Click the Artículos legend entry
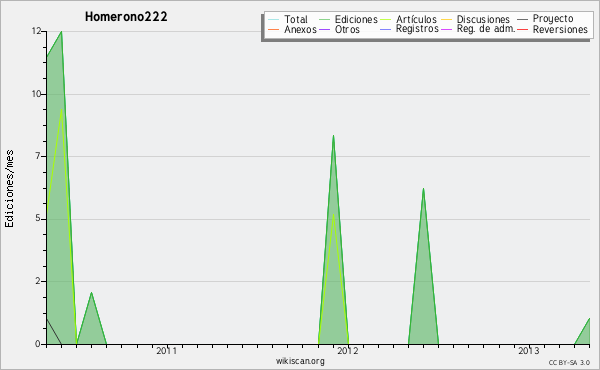 (408, 19)
